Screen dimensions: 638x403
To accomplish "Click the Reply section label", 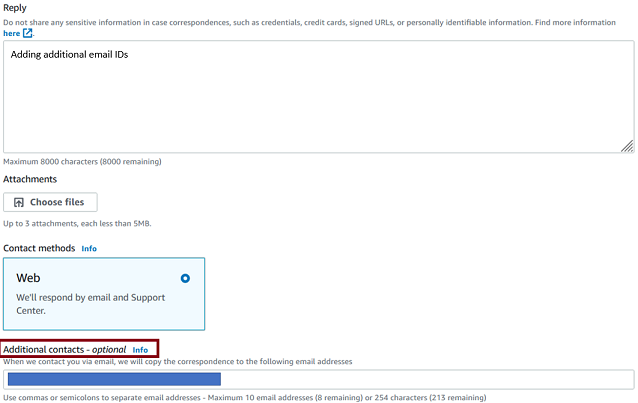I will pyautogui.click(x=15, y=7).
